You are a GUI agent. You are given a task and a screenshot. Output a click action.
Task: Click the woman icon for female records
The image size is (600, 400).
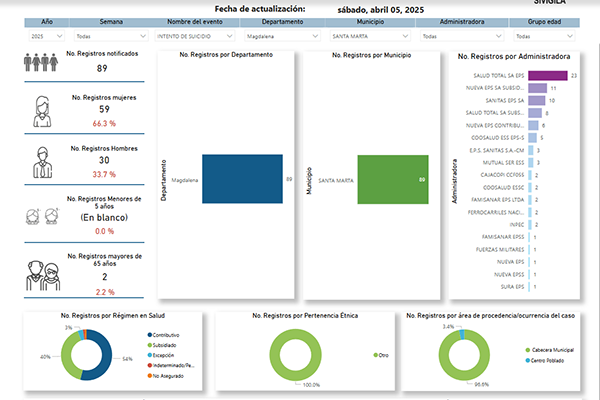click(x=42, y=111)
